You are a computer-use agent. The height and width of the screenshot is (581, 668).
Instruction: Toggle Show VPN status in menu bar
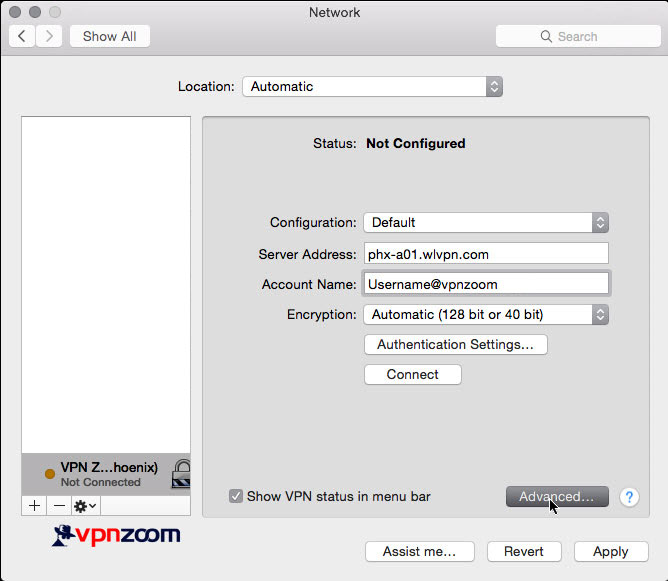236,496
